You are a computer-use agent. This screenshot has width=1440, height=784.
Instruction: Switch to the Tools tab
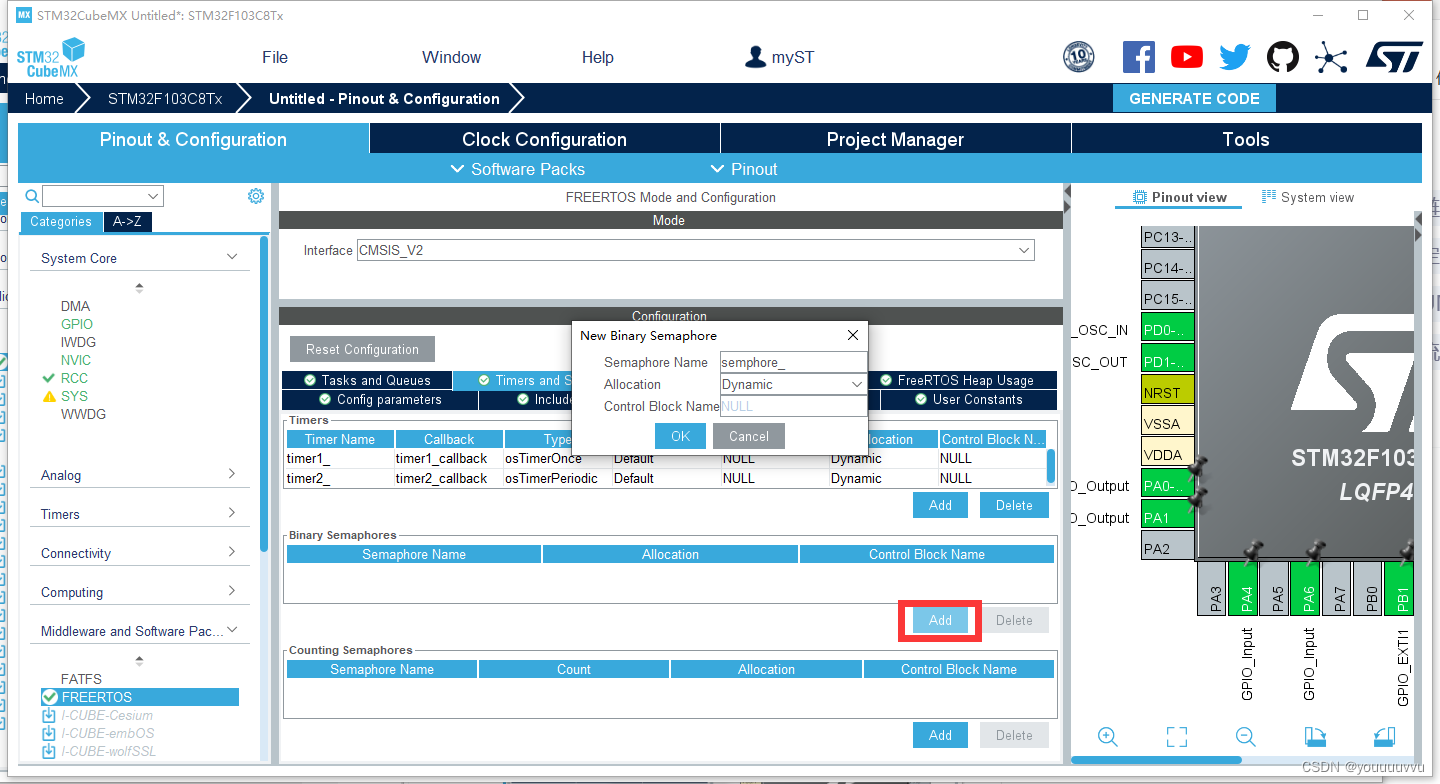click(x=1246, y=139)
